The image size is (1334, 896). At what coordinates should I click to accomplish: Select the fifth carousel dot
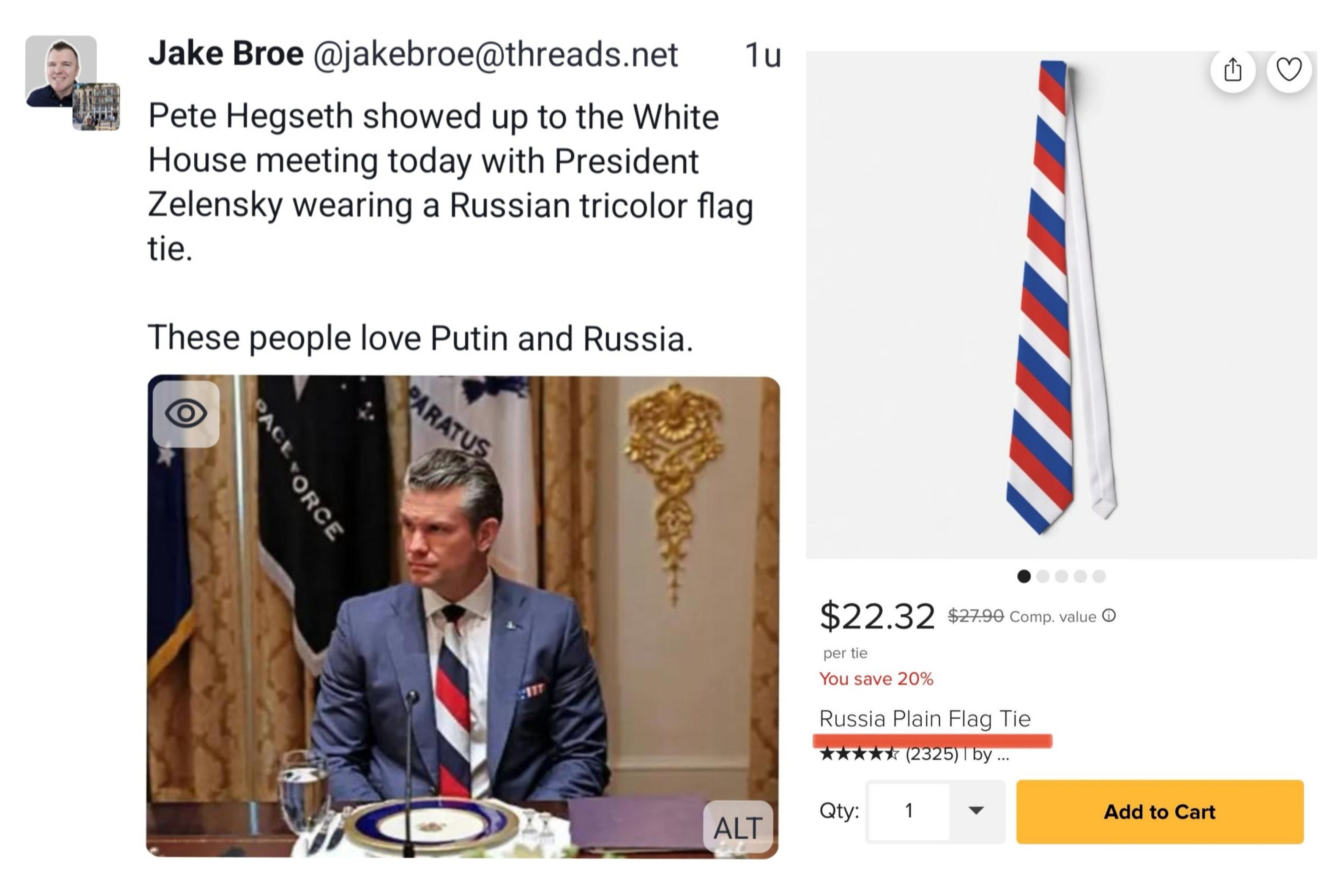pos(1099,576)
